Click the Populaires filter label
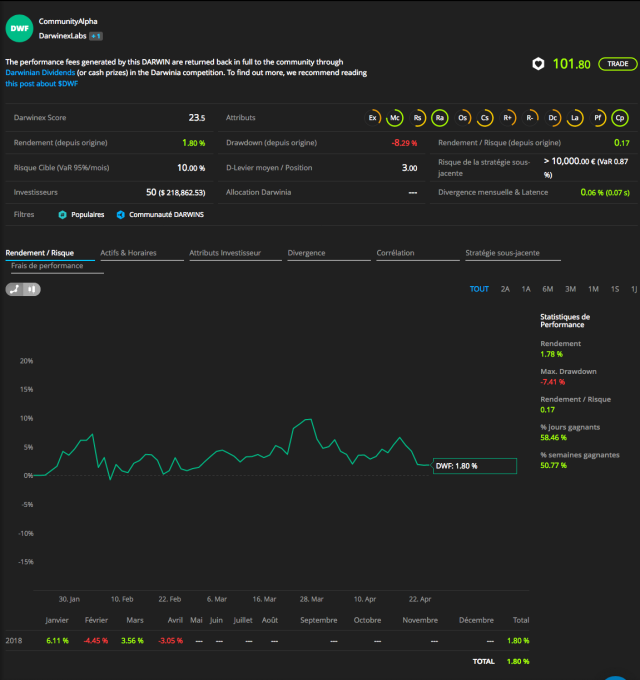The width and height of the screenshot is (640, 680). (x=88, y=215)
